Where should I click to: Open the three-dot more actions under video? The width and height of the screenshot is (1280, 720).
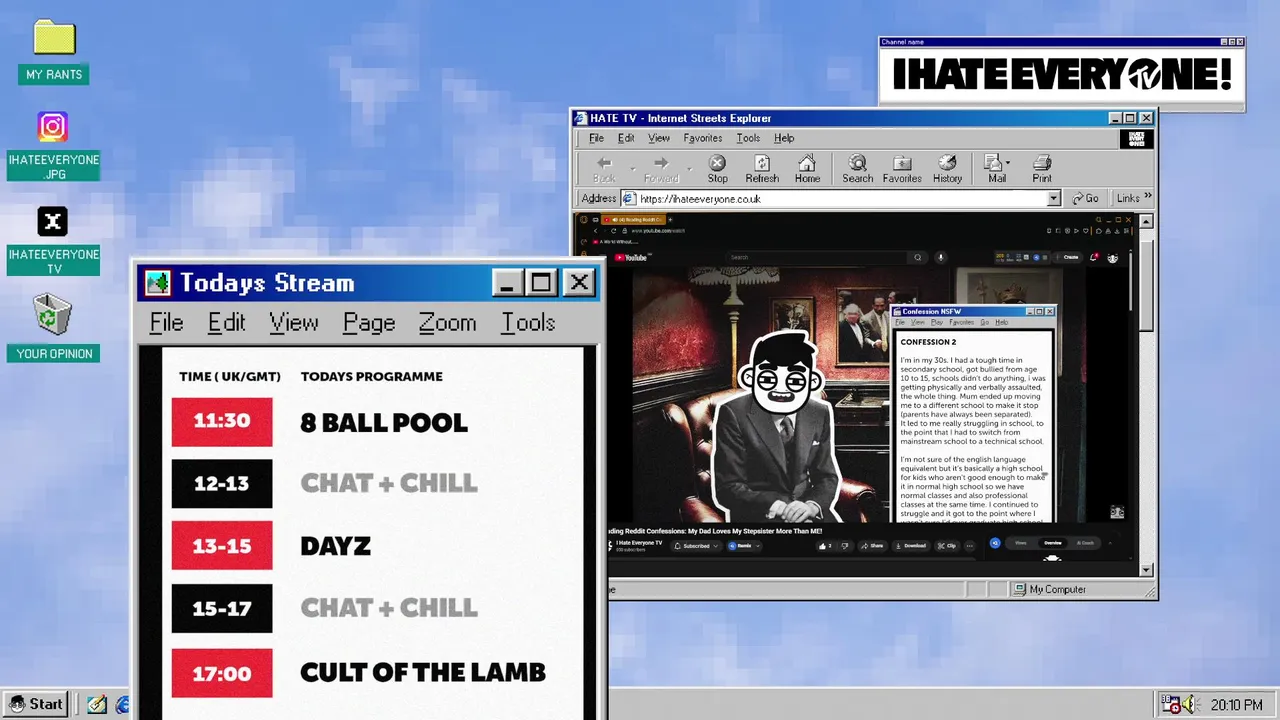[970, 546]
